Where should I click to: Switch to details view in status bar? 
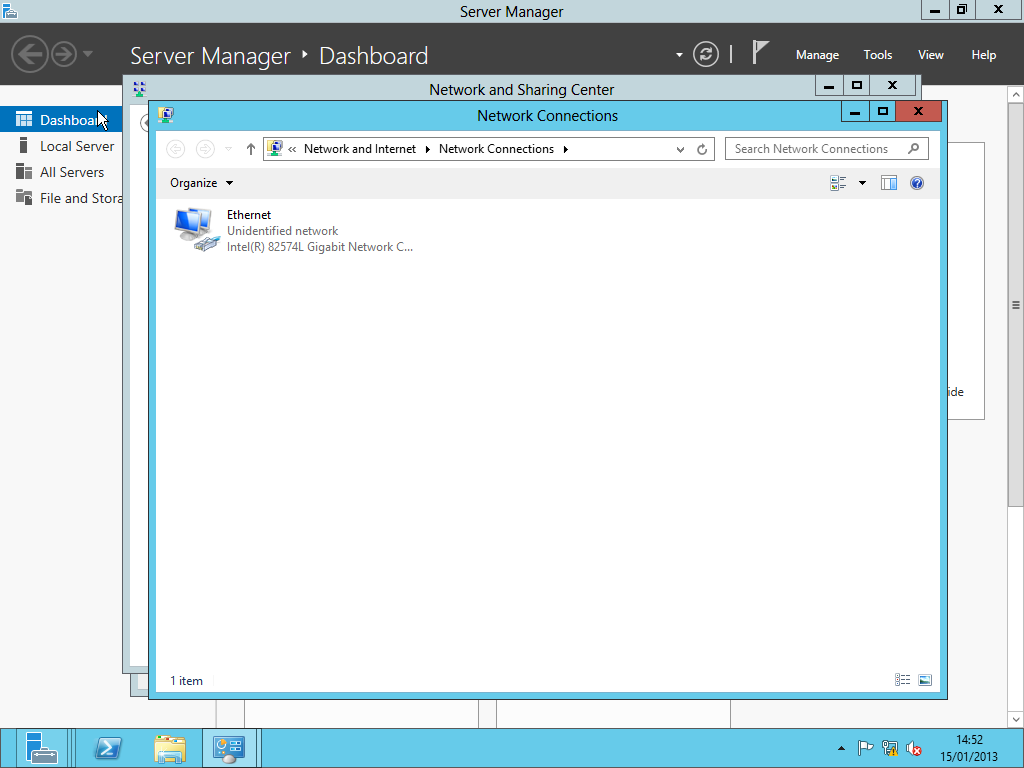(903, 680)
